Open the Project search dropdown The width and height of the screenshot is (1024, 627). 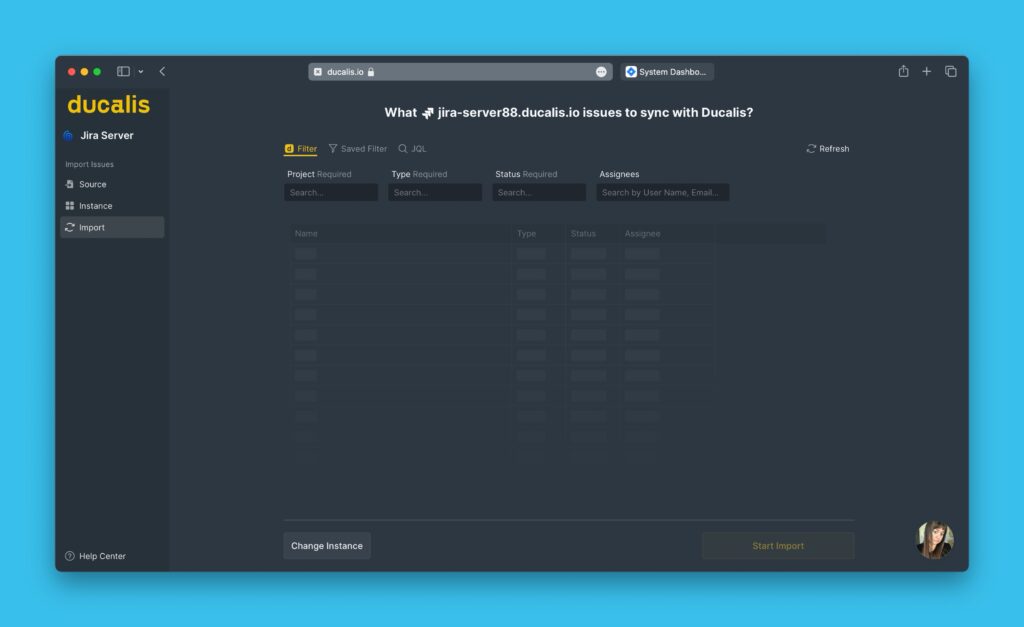click(x=331, y=192)
